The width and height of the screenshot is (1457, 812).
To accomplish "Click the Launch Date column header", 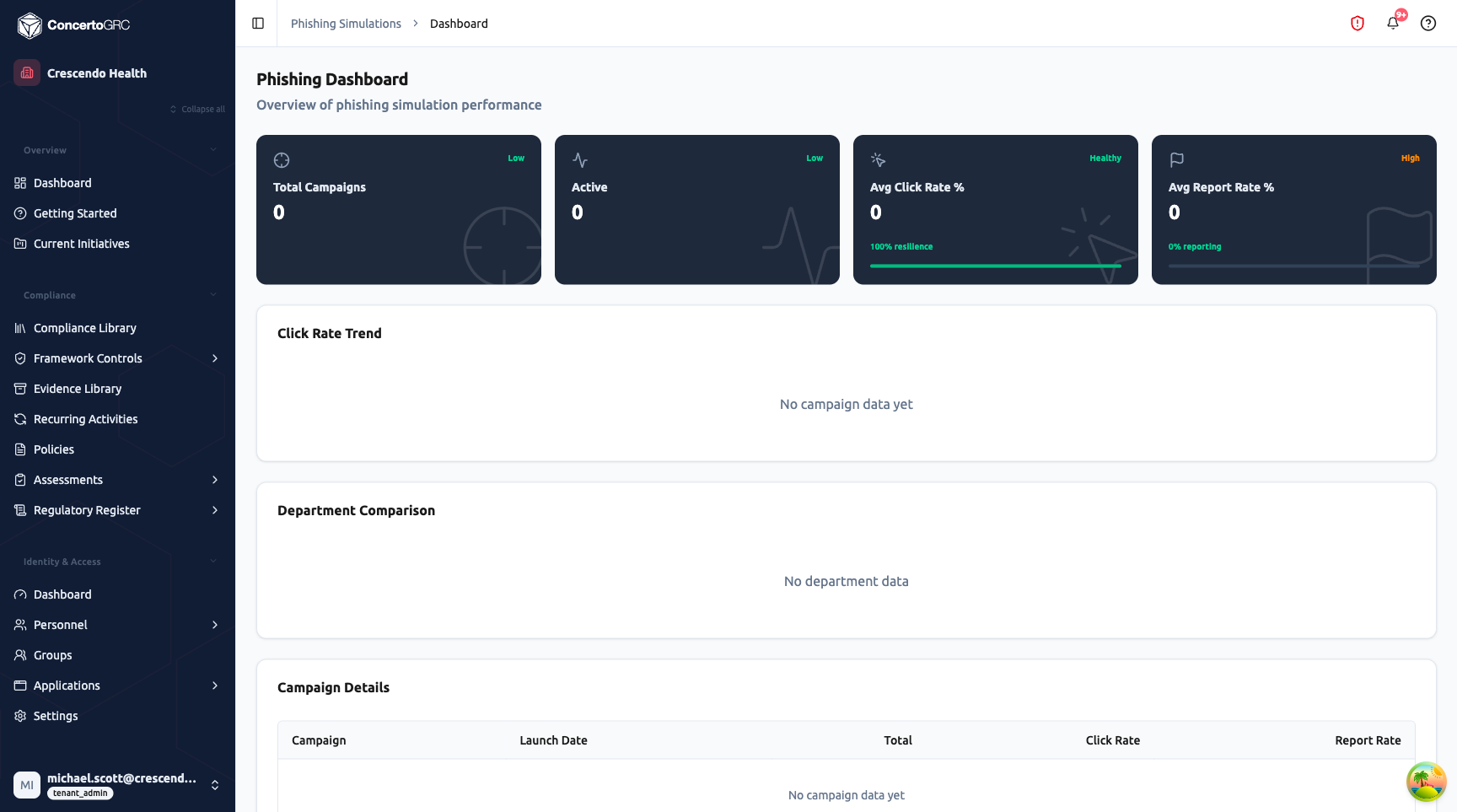I will [x=553, y=740].
